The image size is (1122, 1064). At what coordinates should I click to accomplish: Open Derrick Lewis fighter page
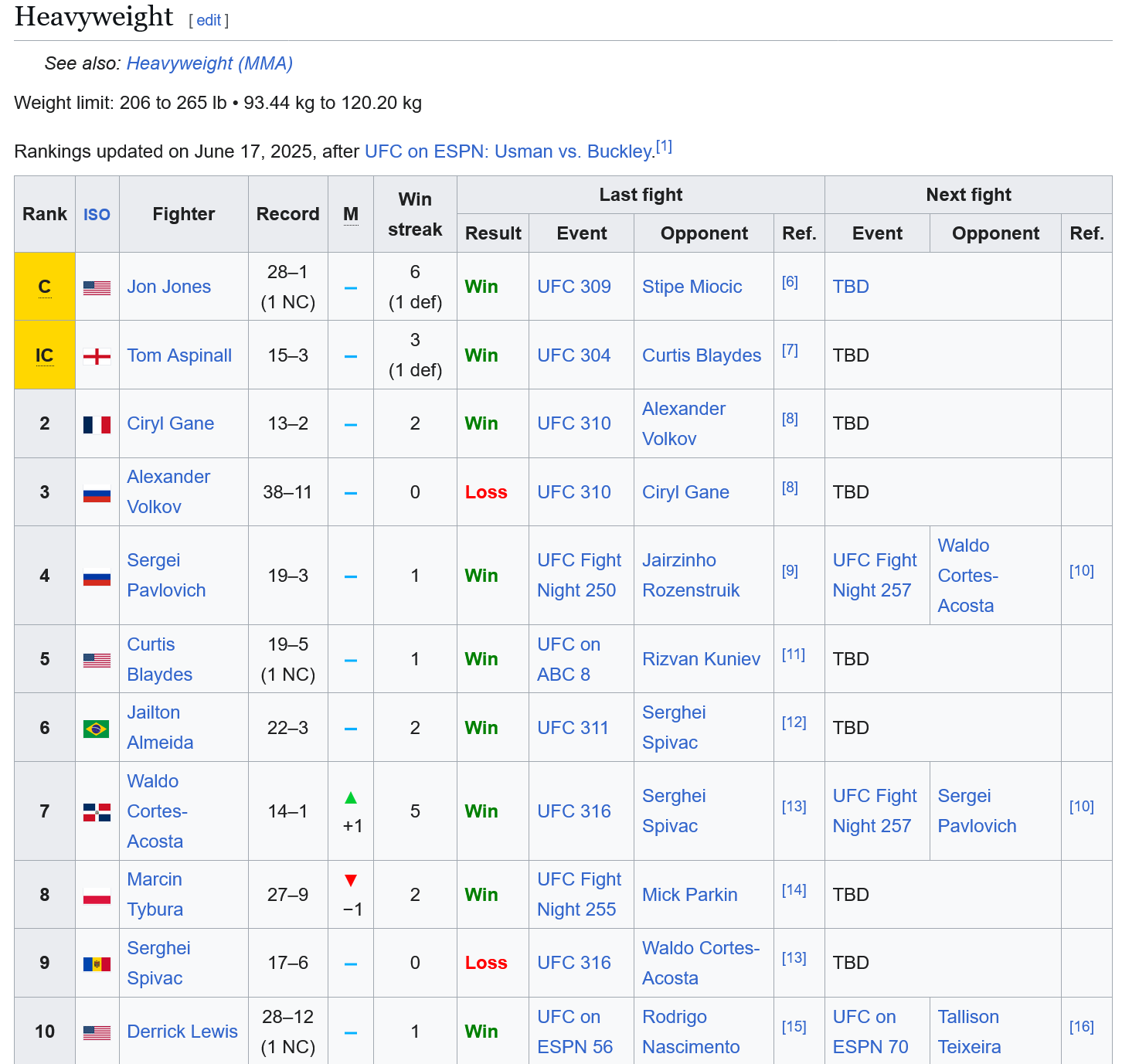tap(182, 1032)
